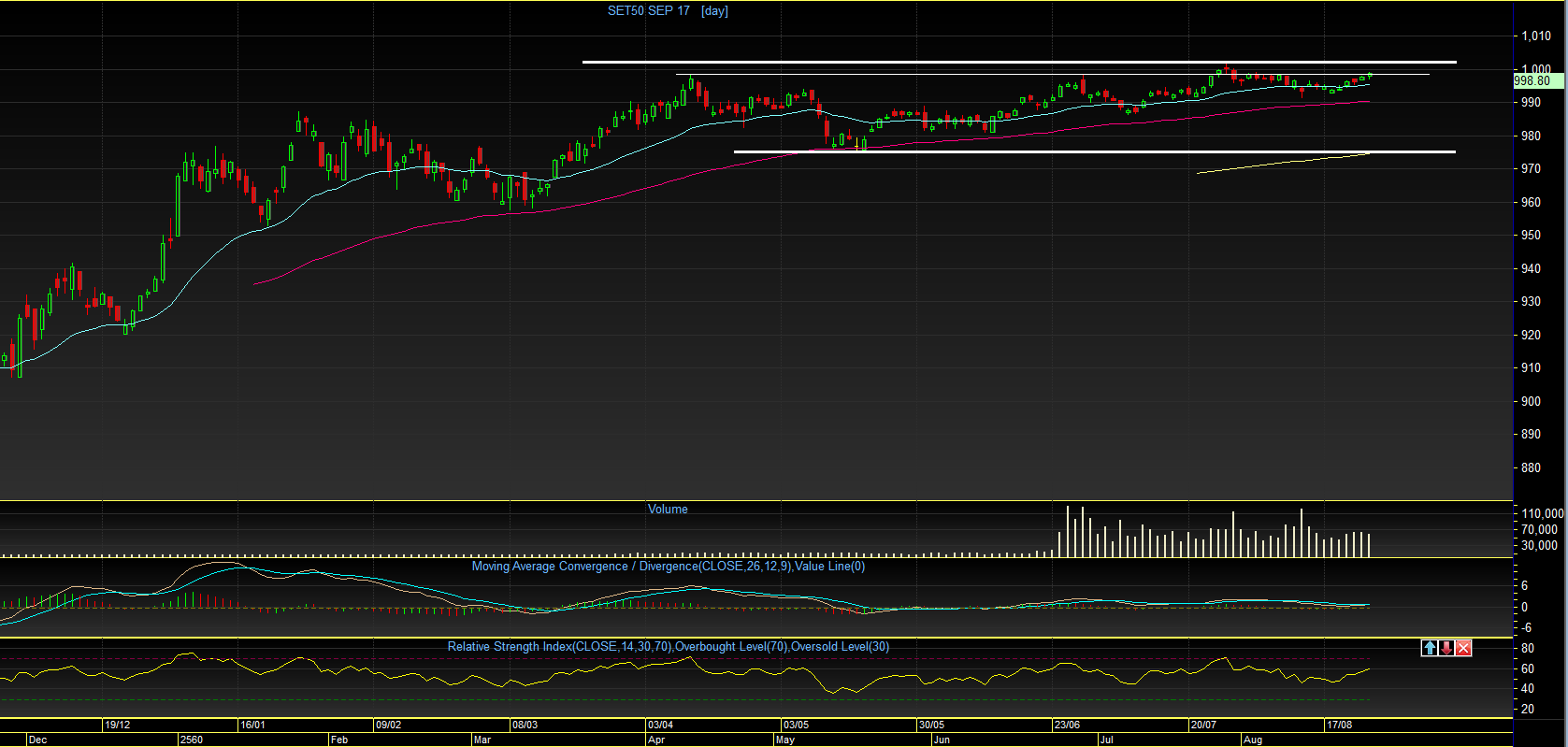Image resolution: width=1568 pixels, height=747 pixels.
Task: Click the [day] timeframe label
Action: [x=714, y=11]
